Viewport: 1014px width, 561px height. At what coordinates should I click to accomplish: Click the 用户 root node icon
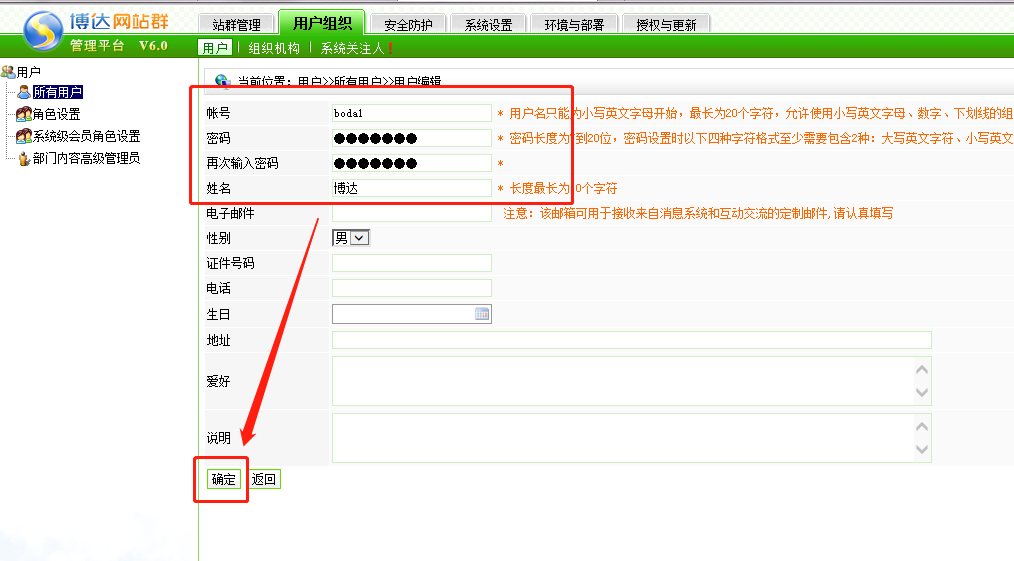click(8, 71)
